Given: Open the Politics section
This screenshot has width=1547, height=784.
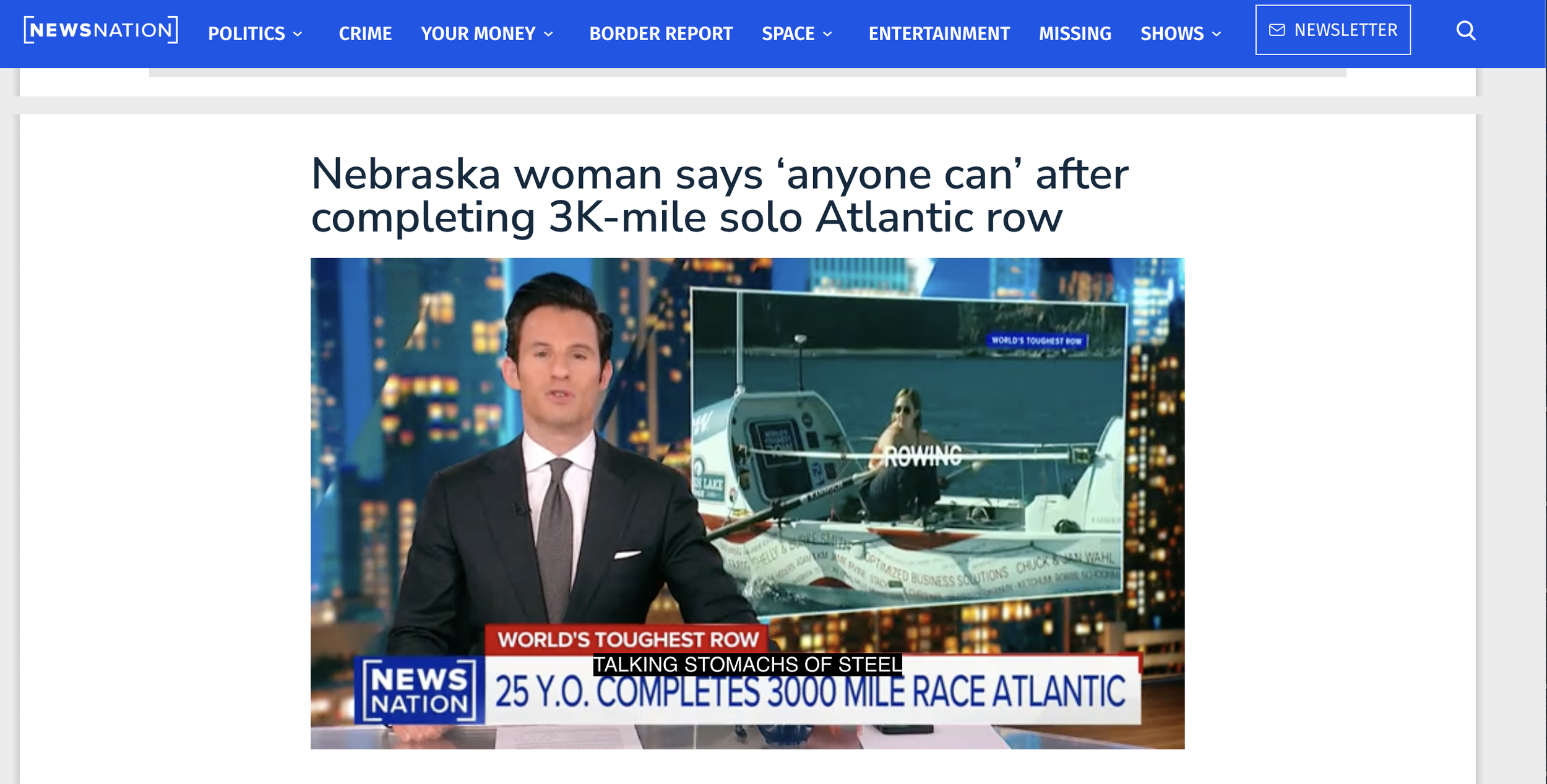Looking at the screenshot, I should 247,33.
